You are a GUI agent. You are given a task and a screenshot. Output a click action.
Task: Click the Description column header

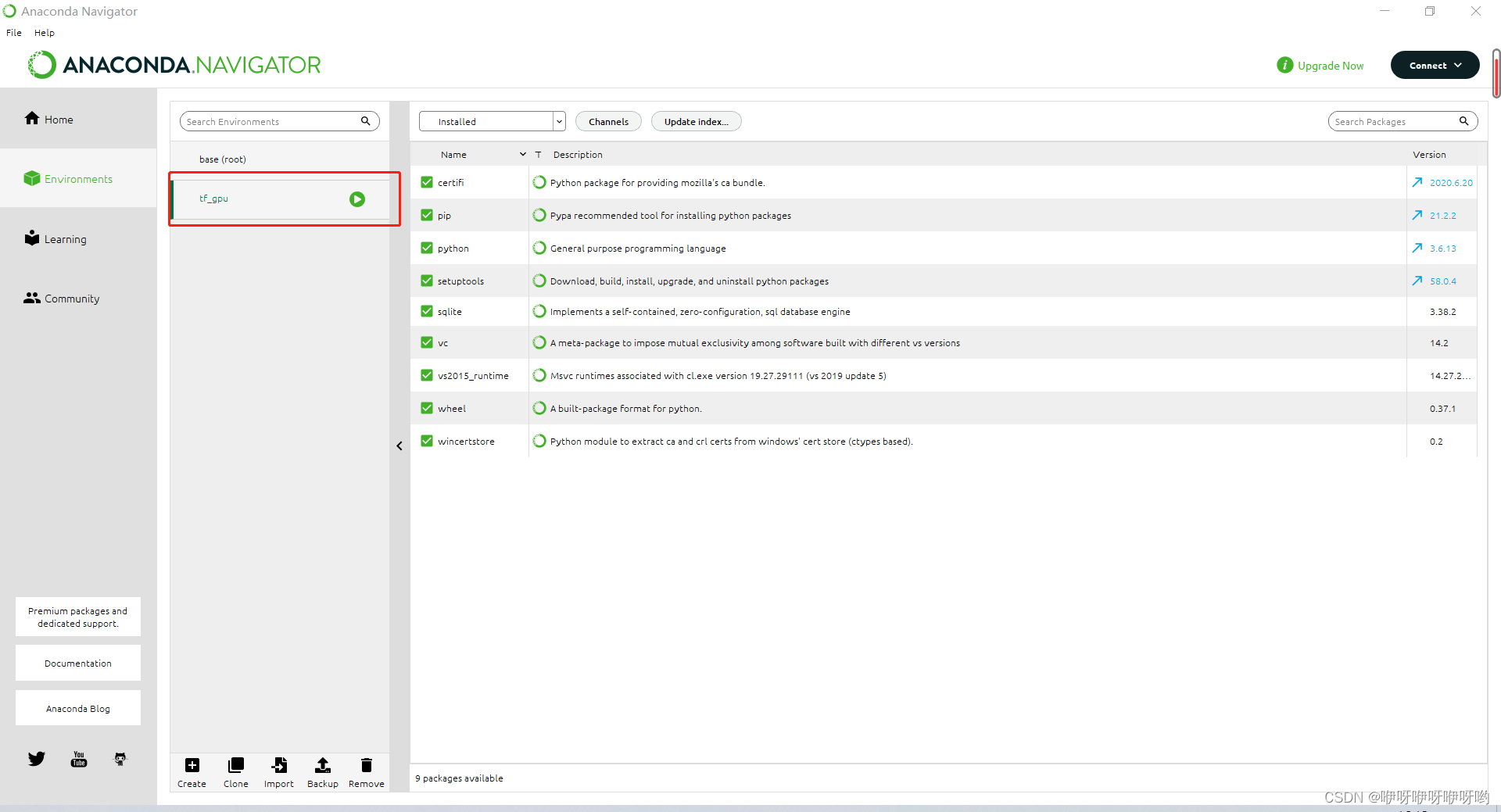tap(578, 154)
